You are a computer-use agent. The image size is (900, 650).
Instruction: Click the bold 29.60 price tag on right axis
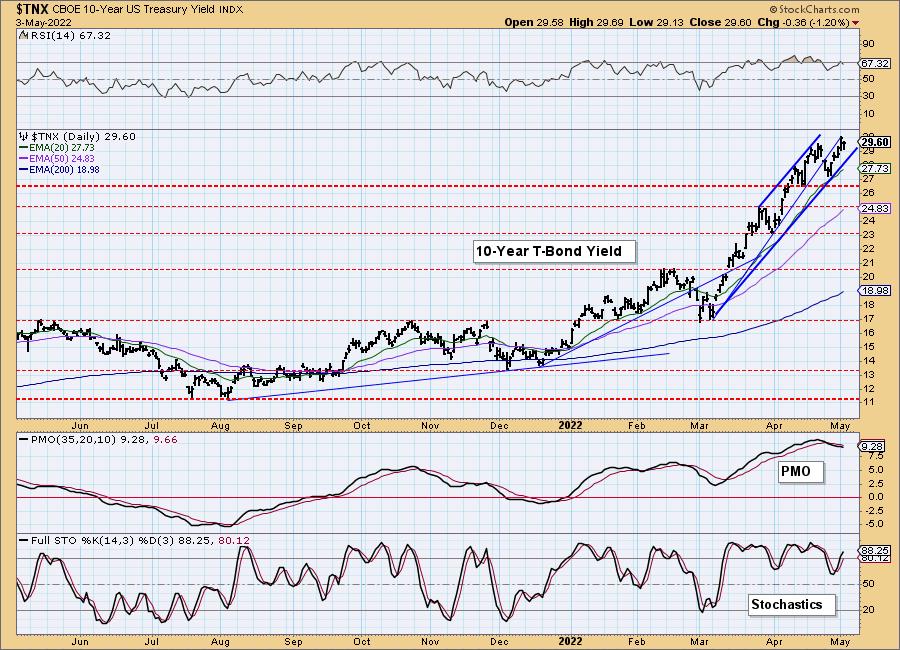[x=875, y=142]
